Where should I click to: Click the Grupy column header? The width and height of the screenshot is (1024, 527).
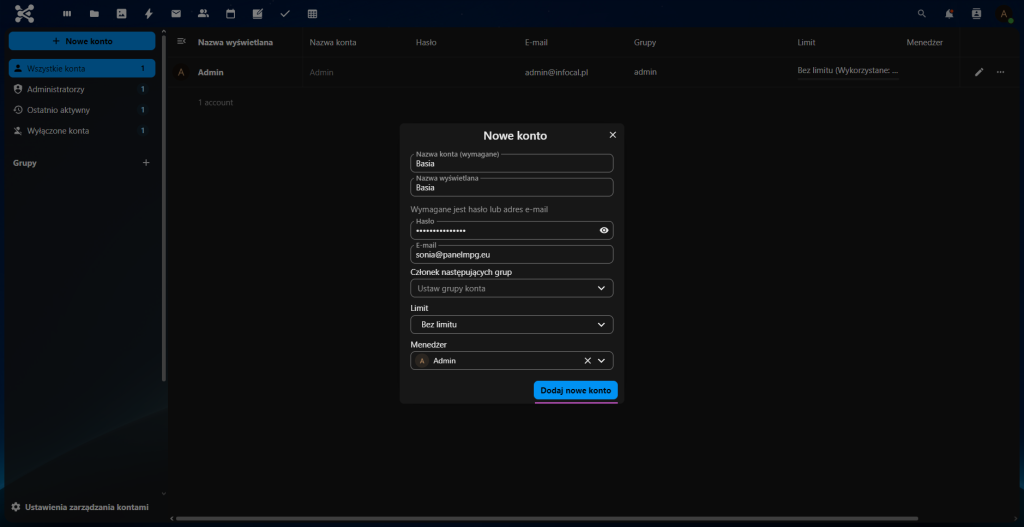[x=645, y=42]
